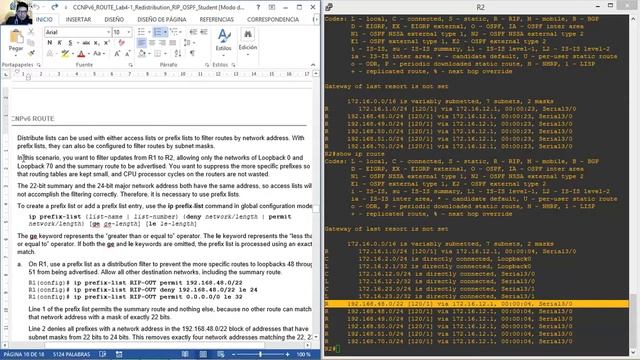Open the REFERENCIAS ribbon tab

tap(217, 20)
